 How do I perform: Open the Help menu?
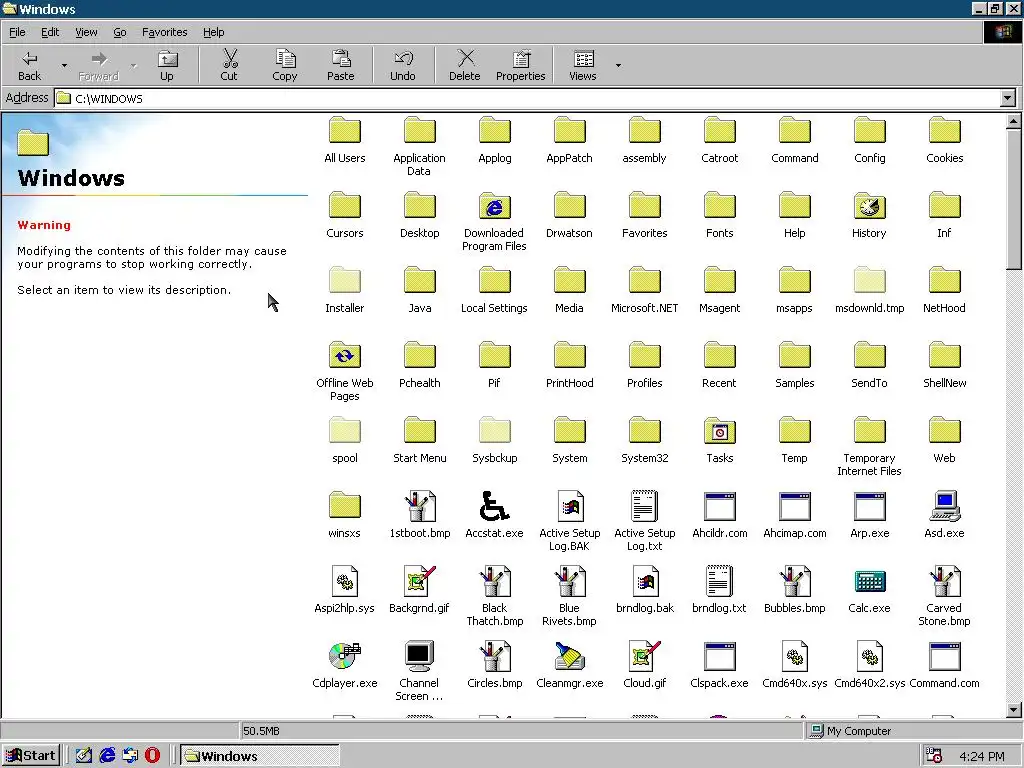(x=213, y=32)
